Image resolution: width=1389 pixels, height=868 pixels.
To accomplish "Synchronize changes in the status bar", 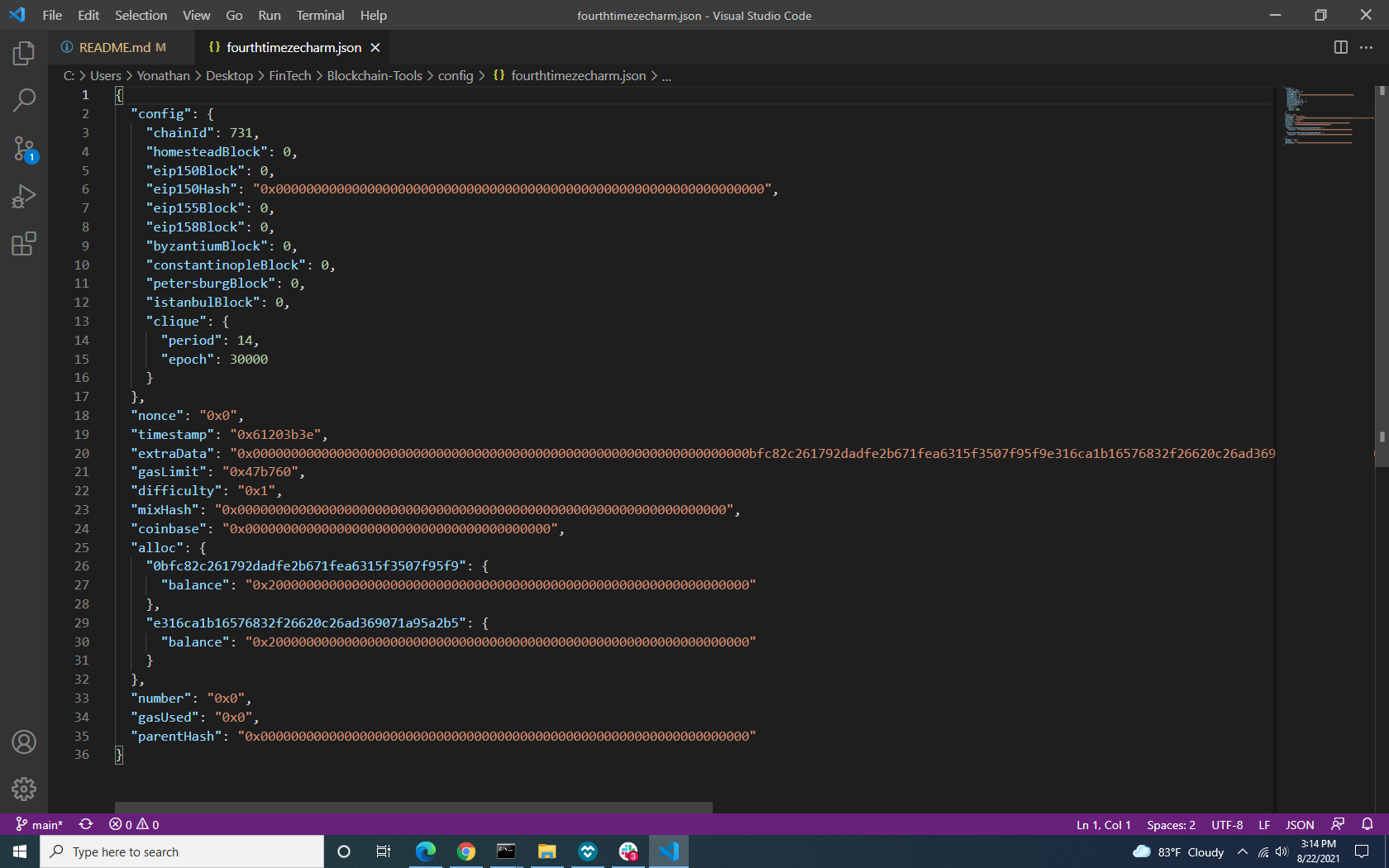I will click(86, 825).
